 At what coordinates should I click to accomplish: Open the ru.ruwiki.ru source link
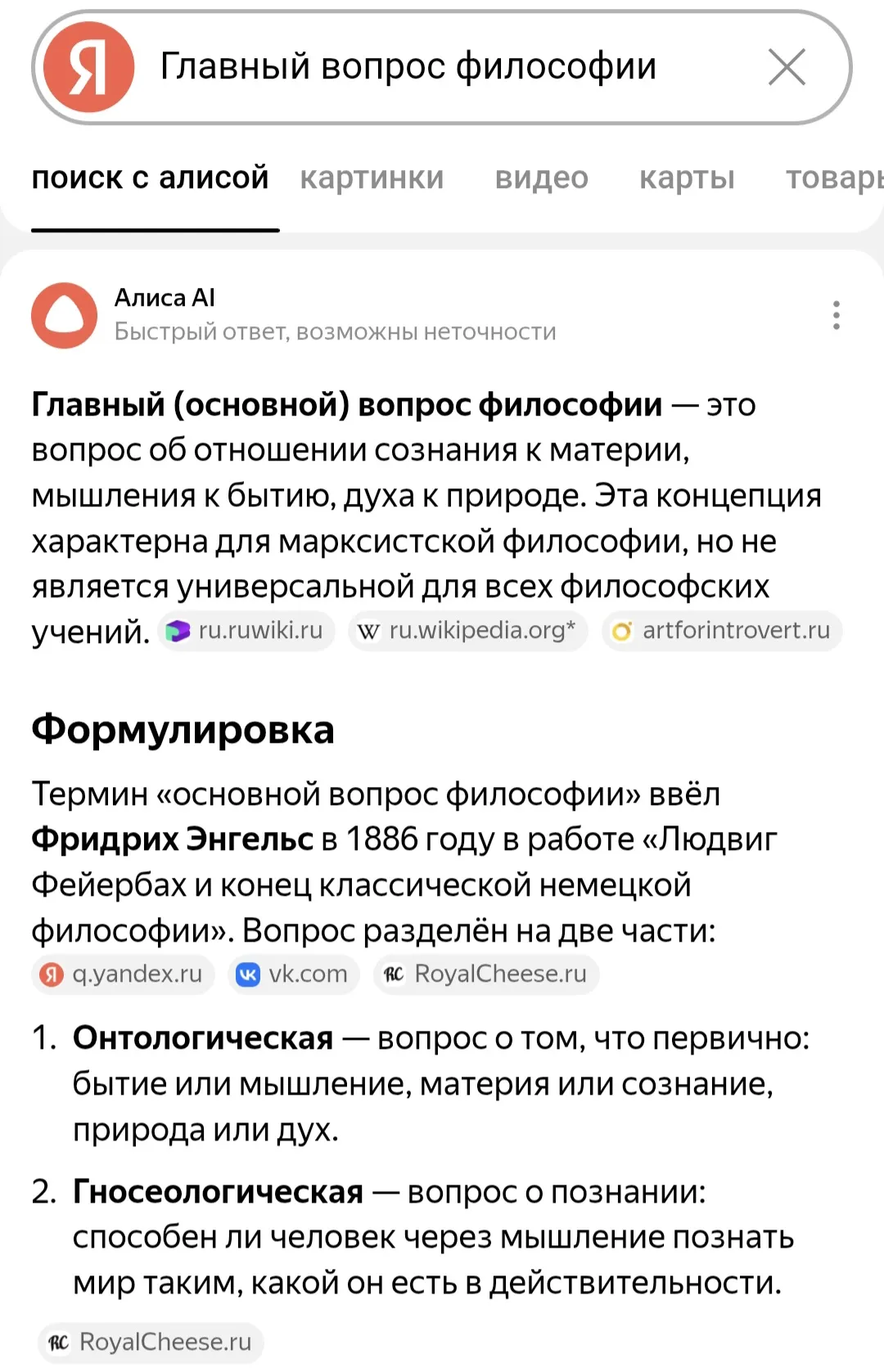247,631
